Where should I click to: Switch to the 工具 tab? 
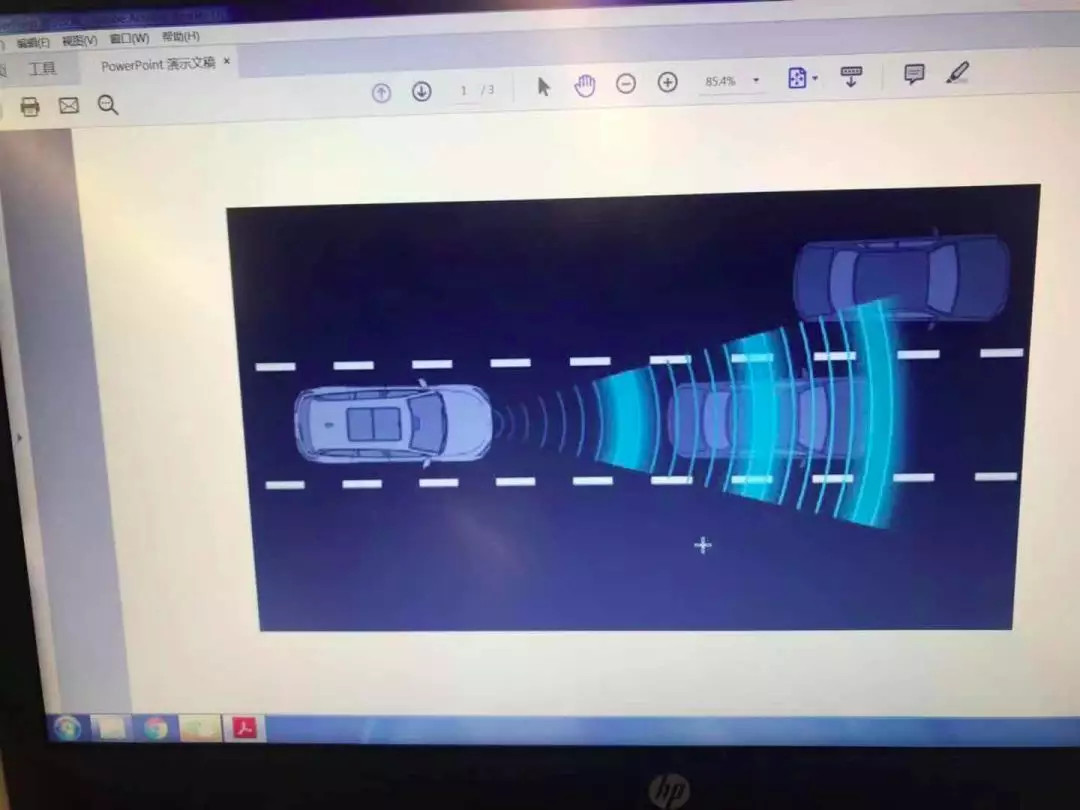tap(42, 69)
